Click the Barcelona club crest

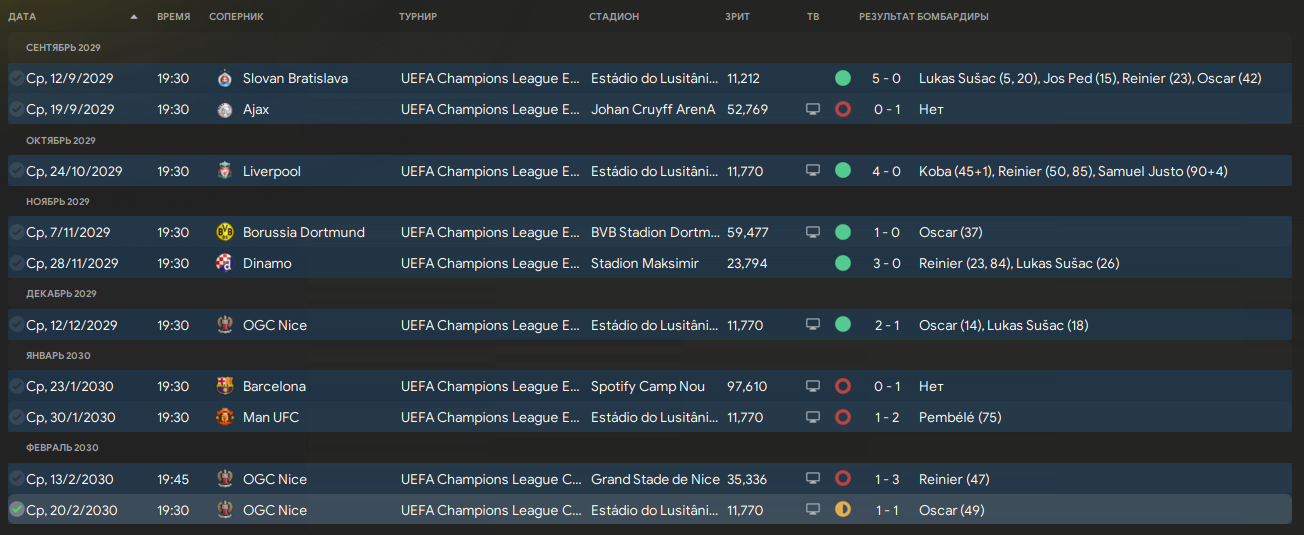pyautogui.click(x=224, y=386)
